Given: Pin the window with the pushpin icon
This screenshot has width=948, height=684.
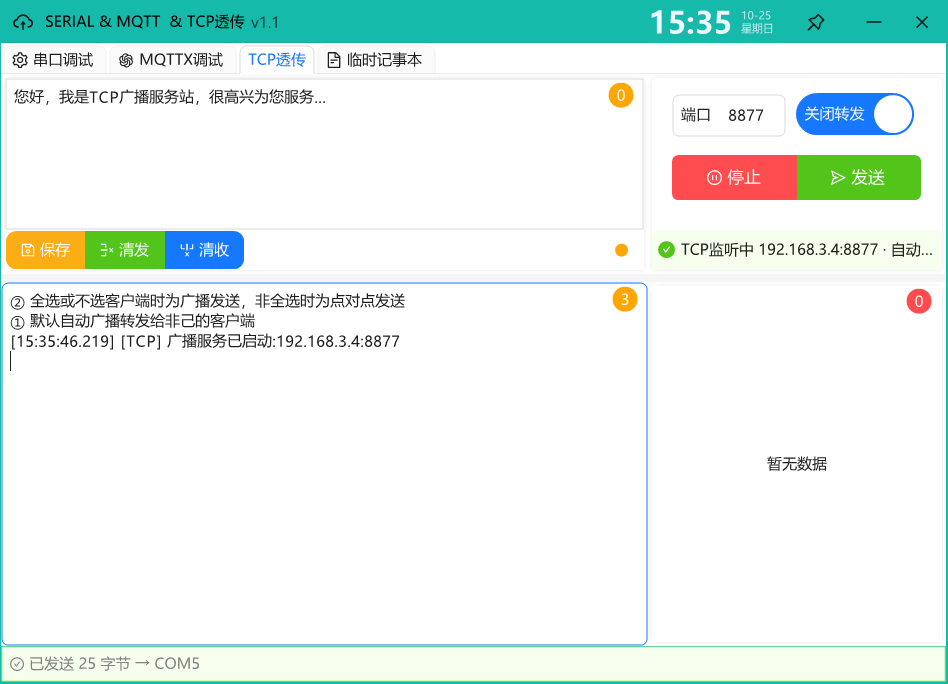Looking at the screenshot, I should (816, 22).
